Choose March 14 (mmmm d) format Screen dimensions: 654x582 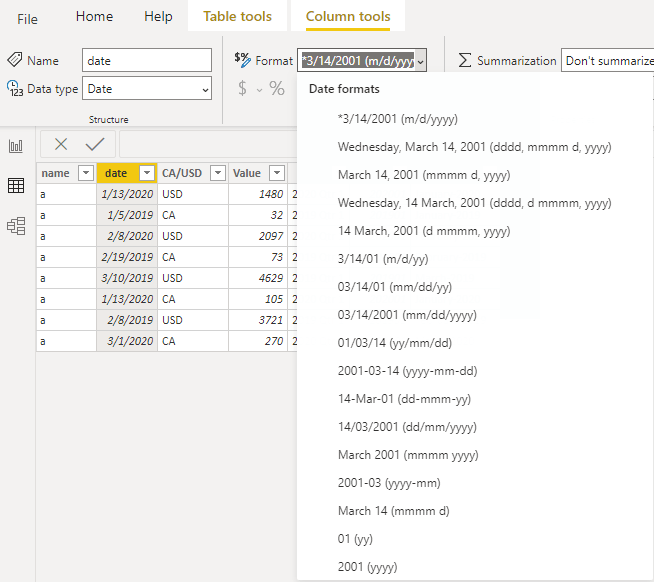click(x=475, y=511)
